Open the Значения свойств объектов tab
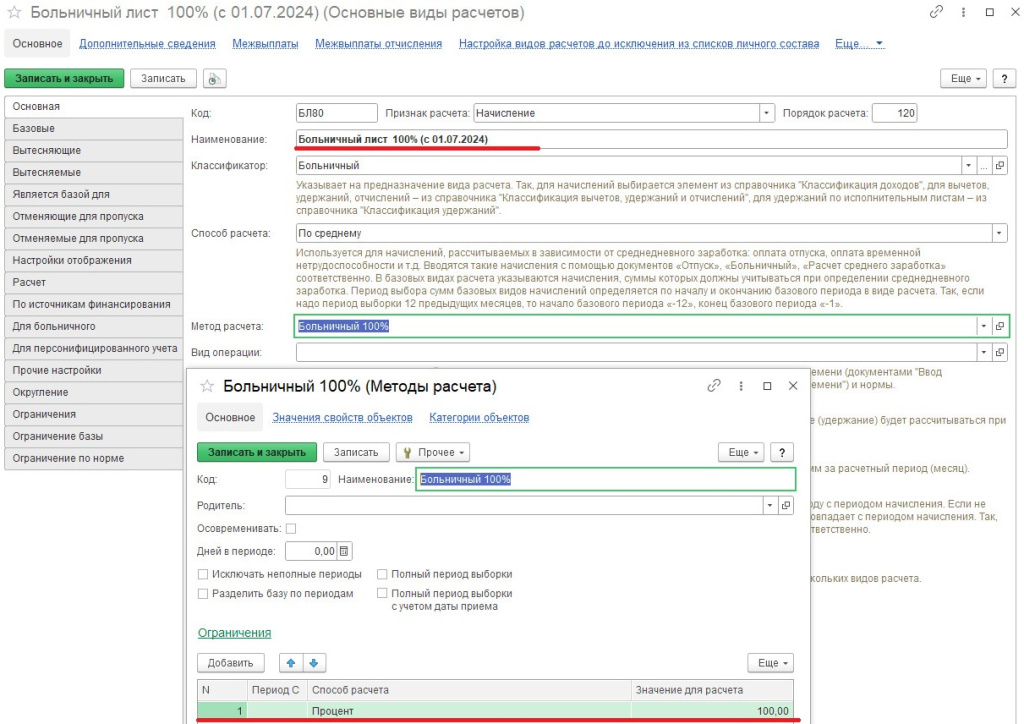Viewport: 1024px width, 724px height. [342, 418]
